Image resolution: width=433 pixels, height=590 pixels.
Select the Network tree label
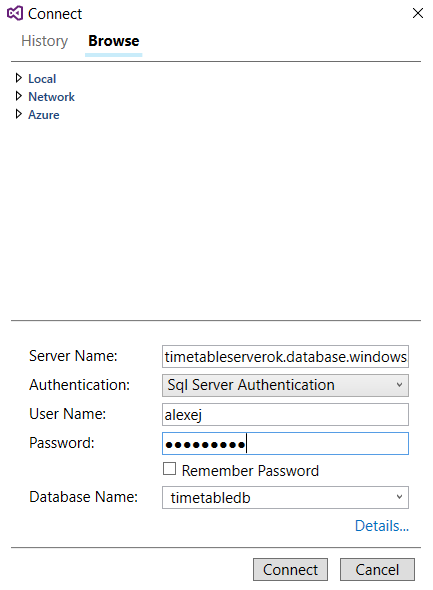coord(52,97)
